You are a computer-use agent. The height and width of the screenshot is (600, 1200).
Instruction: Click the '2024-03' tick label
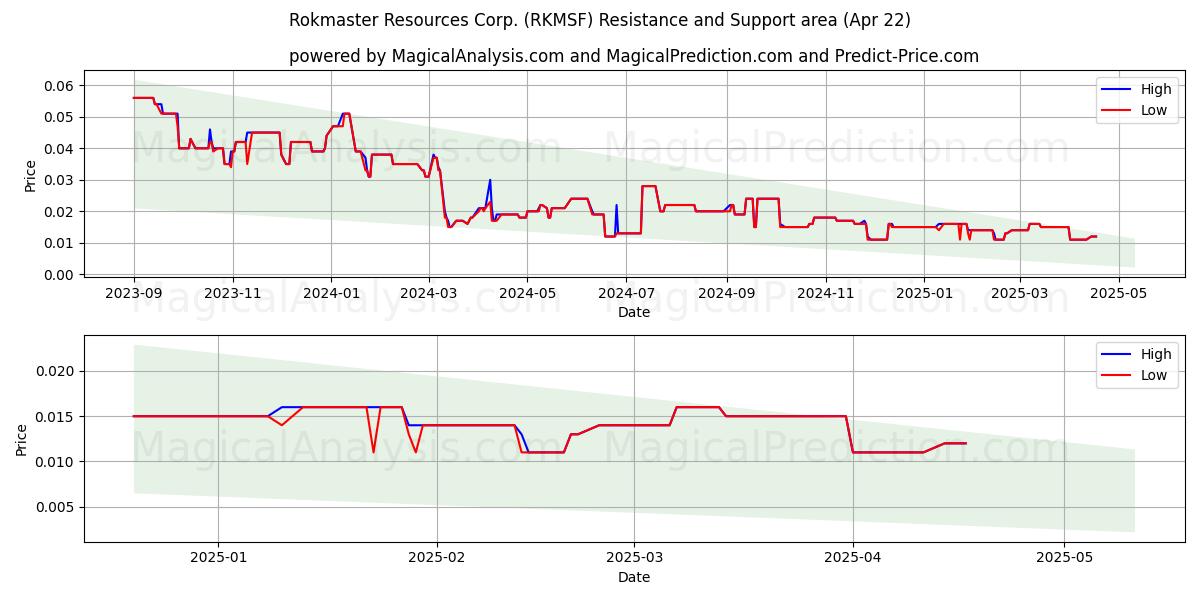point(429,293)
